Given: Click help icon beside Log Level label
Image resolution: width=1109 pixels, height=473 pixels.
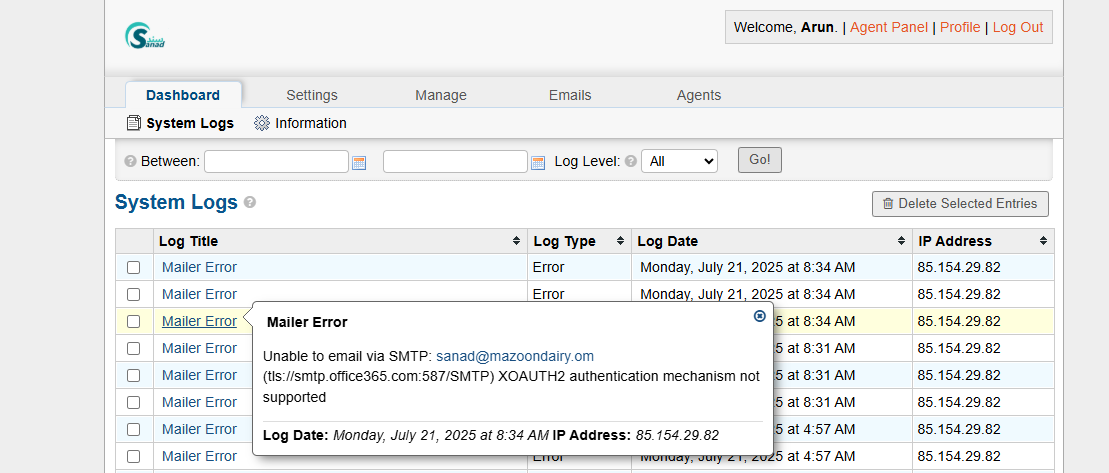Looking at the screenshot, I should point(631,161).
